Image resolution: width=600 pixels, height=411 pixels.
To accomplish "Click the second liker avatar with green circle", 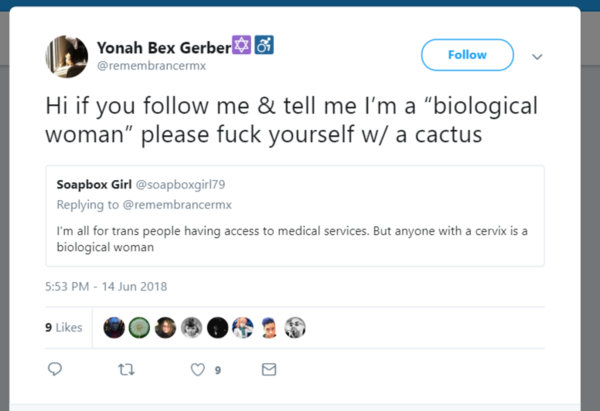I will click(x=139, y=327).
